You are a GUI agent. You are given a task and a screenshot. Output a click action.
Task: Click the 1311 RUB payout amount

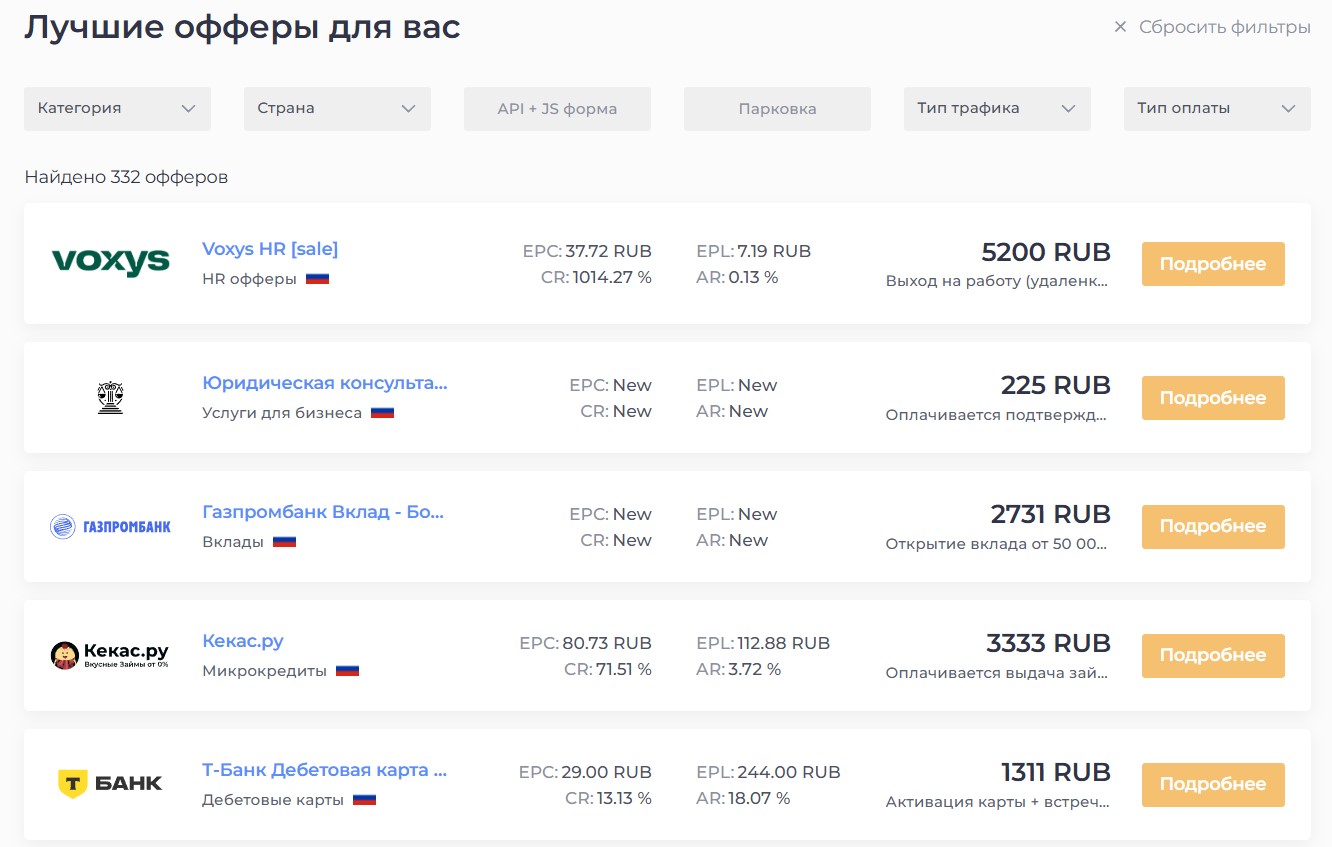pos(1056,772)
